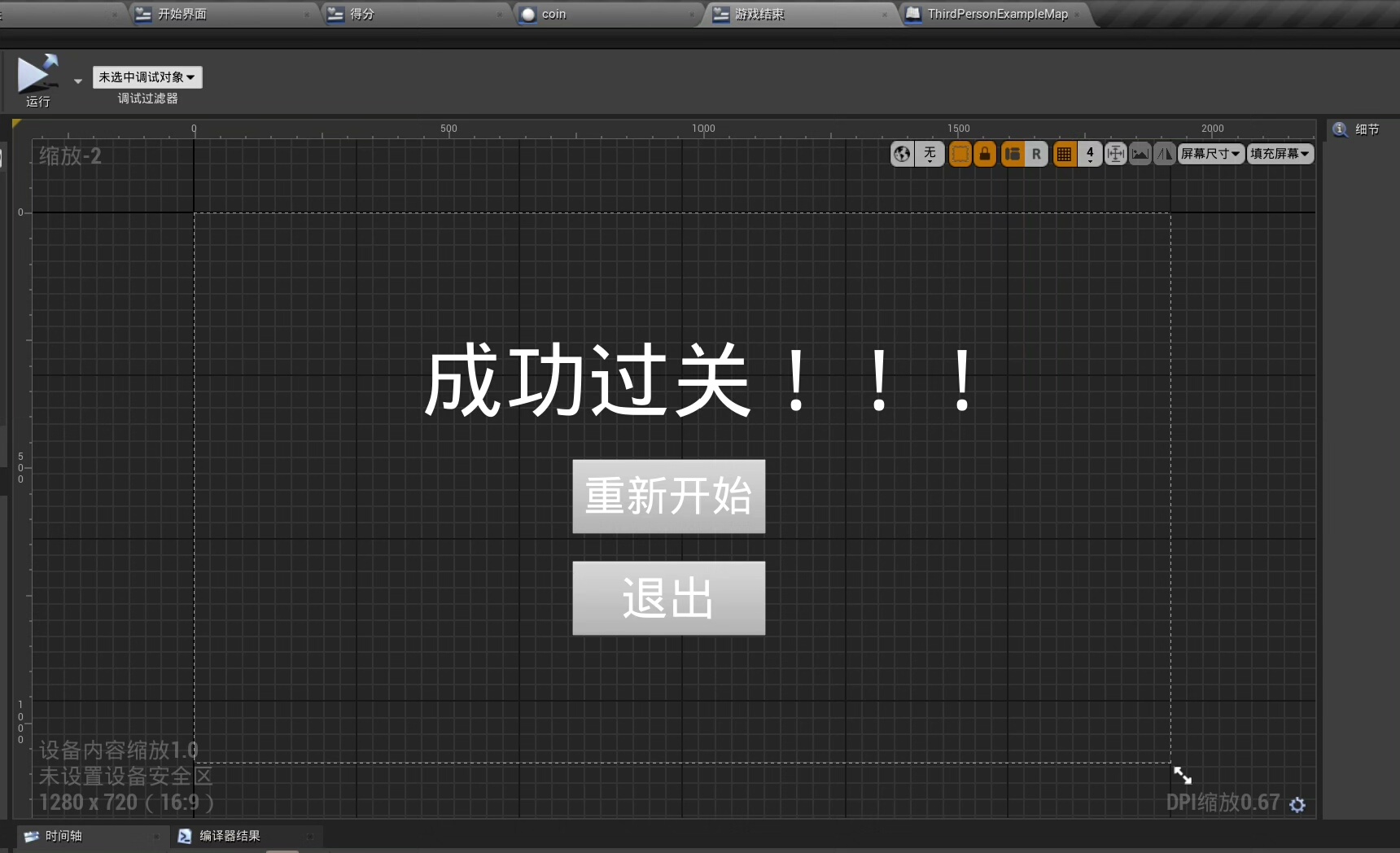Image resolution: width=1400 pixels, height=853 pixels.
Task: Click the R respect-locks button
Action: pos(1036,154)
